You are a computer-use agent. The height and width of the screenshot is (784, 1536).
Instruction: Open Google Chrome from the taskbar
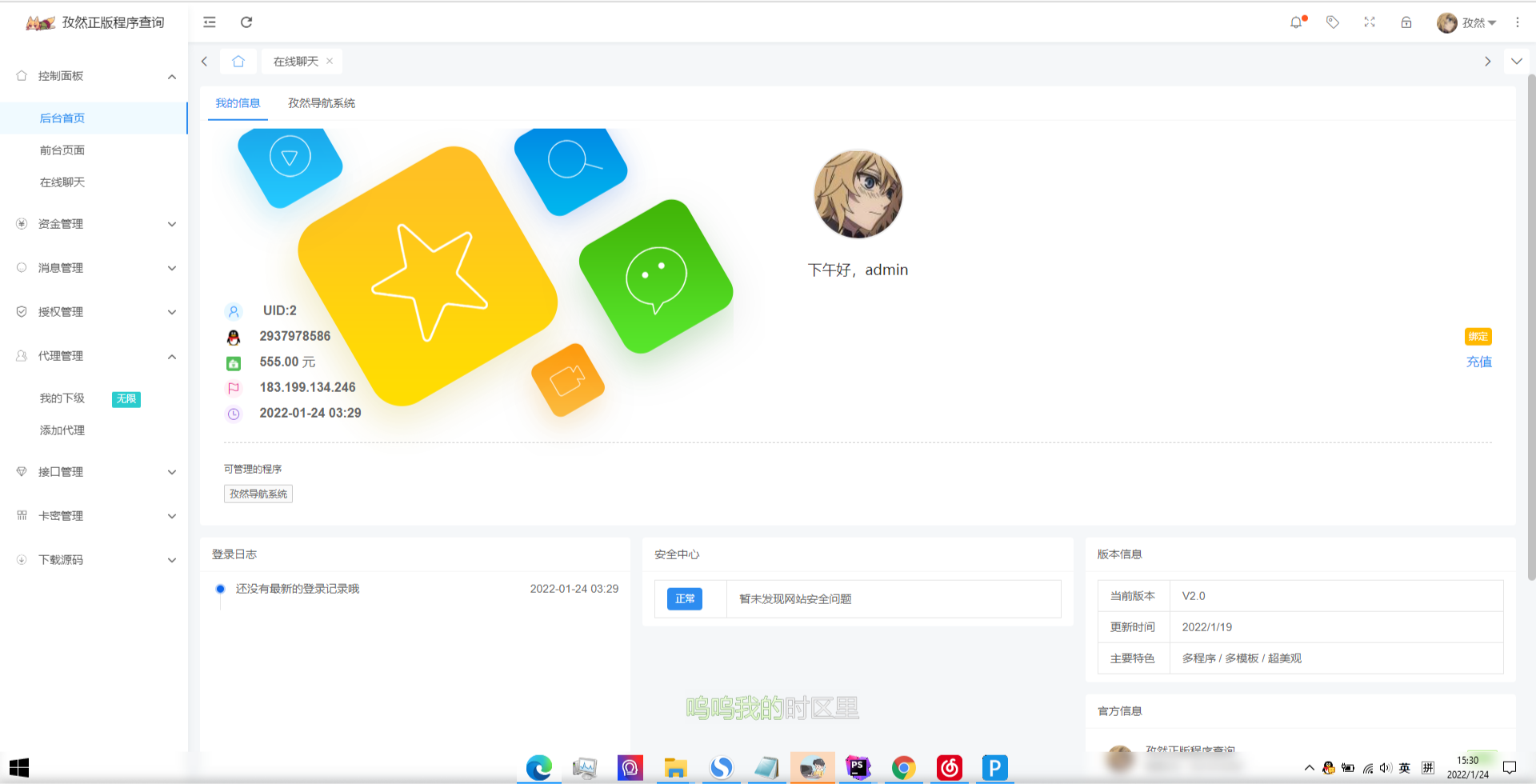point(904,768)
